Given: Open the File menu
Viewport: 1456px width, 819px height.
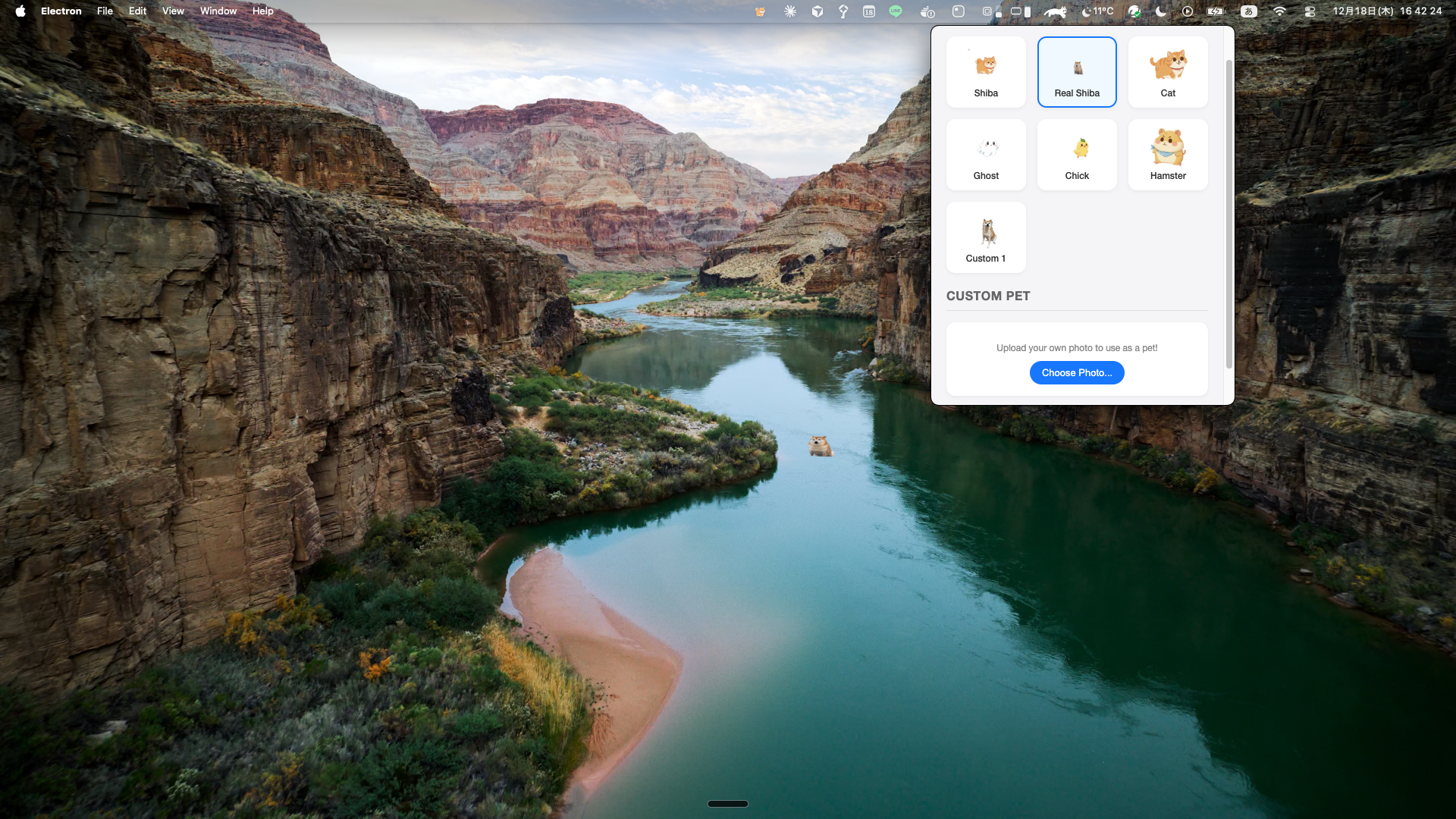Looking at the screenshot, I should tap(105, 11).
